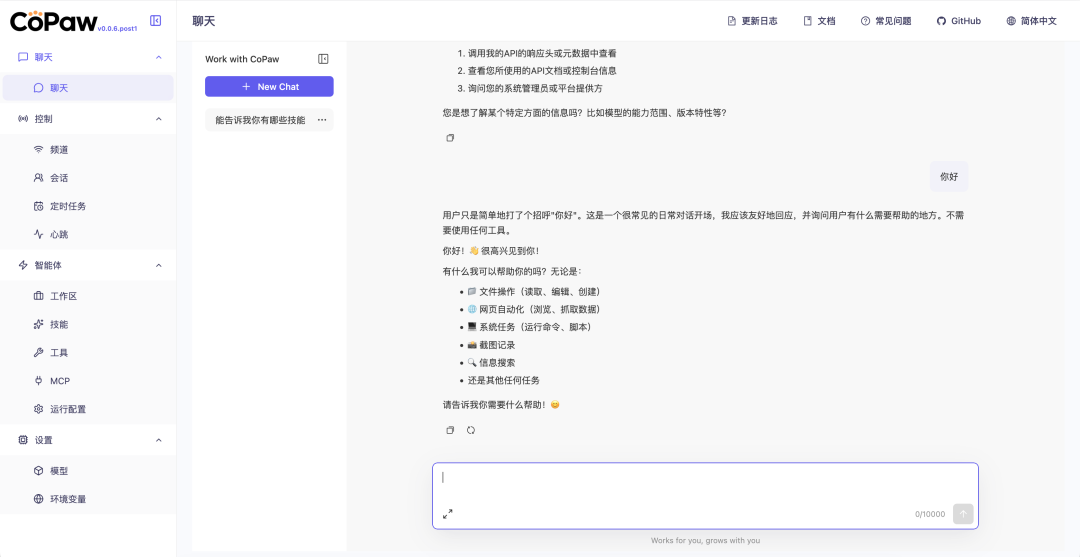Copy the 你好 greeting response

[x=450, y=430]
